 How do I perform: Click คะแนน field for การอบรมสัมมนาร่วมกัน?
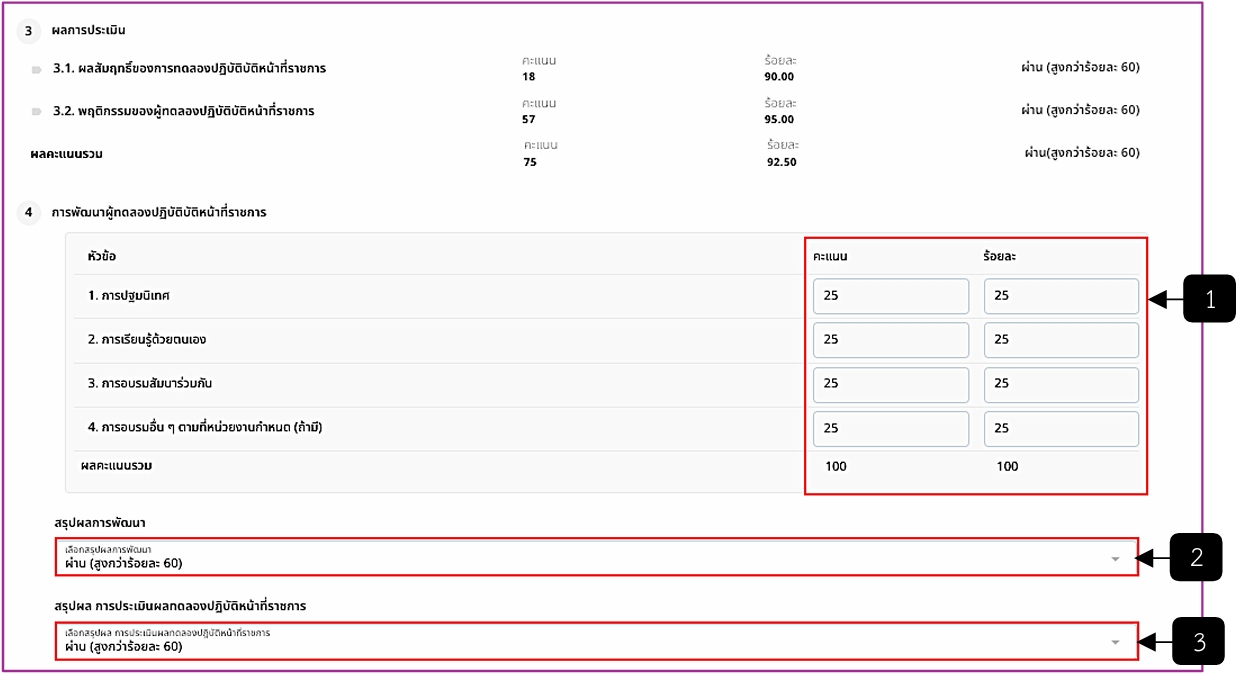[890, 384]
